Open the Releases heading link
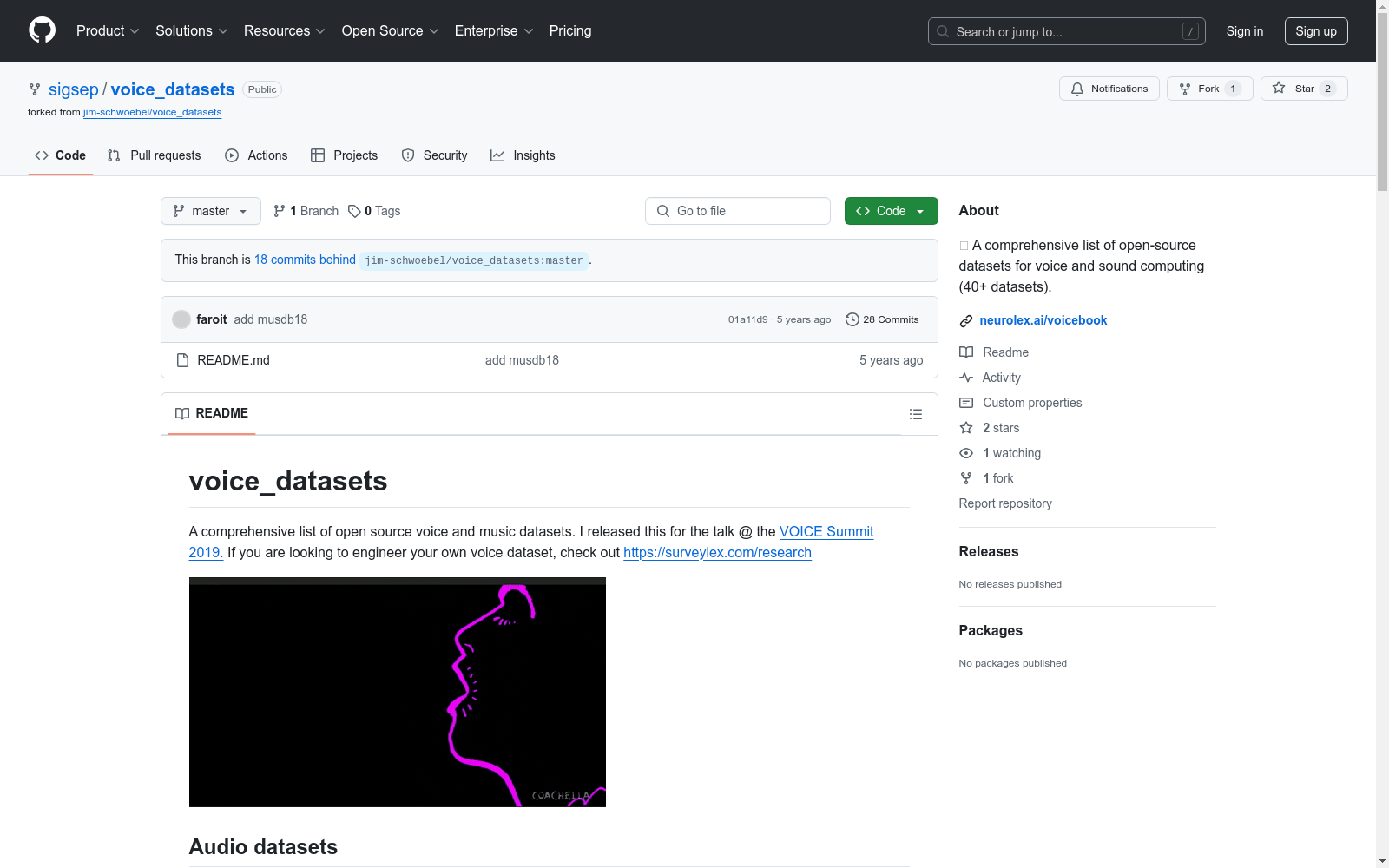 point(989,551)
